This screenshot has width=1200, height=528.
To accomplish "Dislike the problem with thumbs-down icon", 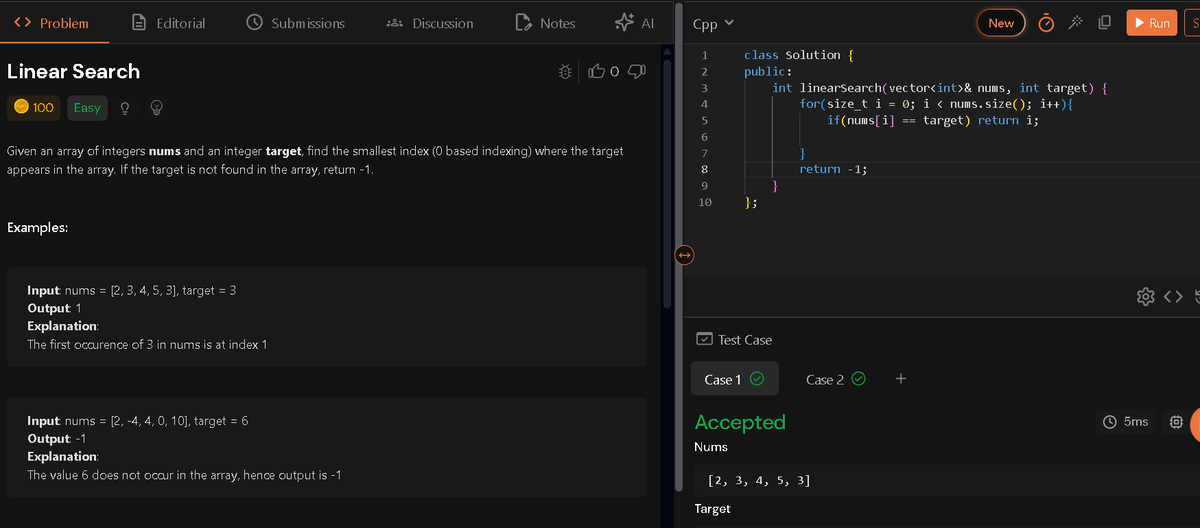I will coord(637,71).
